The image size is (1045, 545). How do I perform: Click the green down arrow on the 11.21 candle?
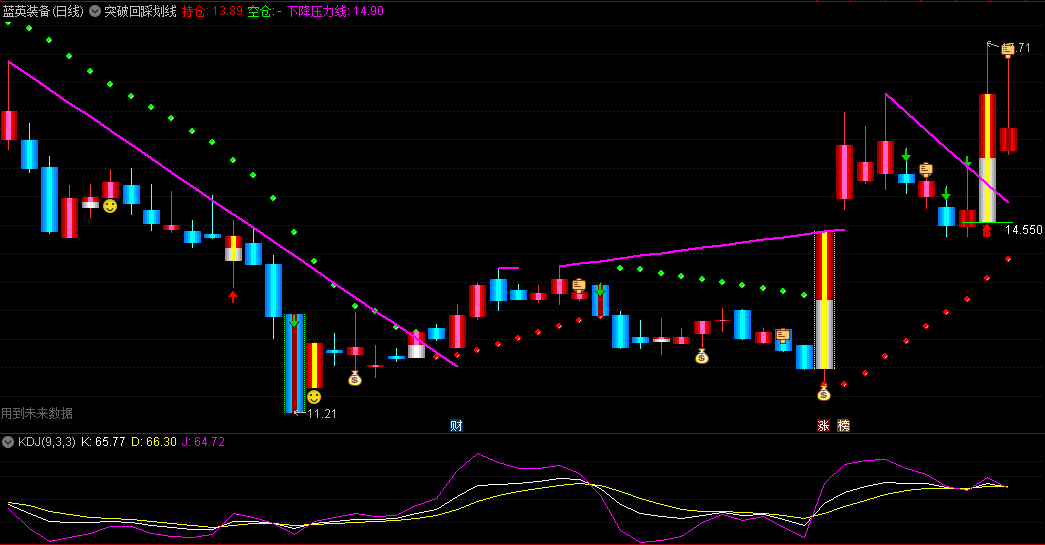coord(293,321)
